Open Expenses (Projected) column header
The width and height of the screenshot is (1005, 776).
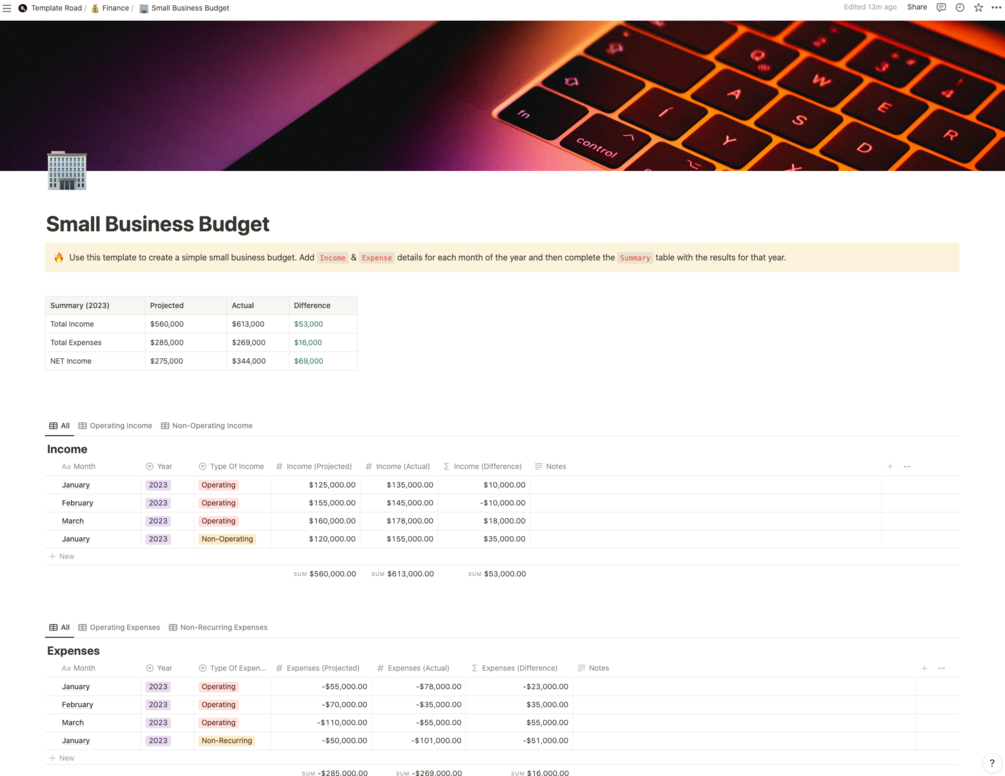tap(318, 668)
